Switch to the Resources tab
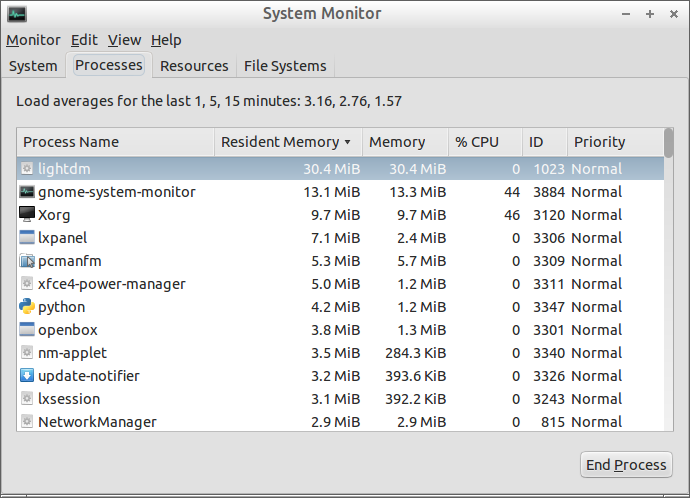This screenshot has height=498, width=690. [x=194, y=66]
